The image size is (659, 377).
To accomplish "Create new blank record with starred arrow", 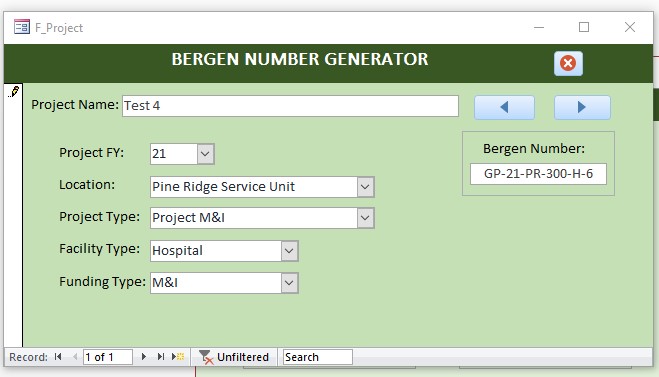I will coord(178,357).
